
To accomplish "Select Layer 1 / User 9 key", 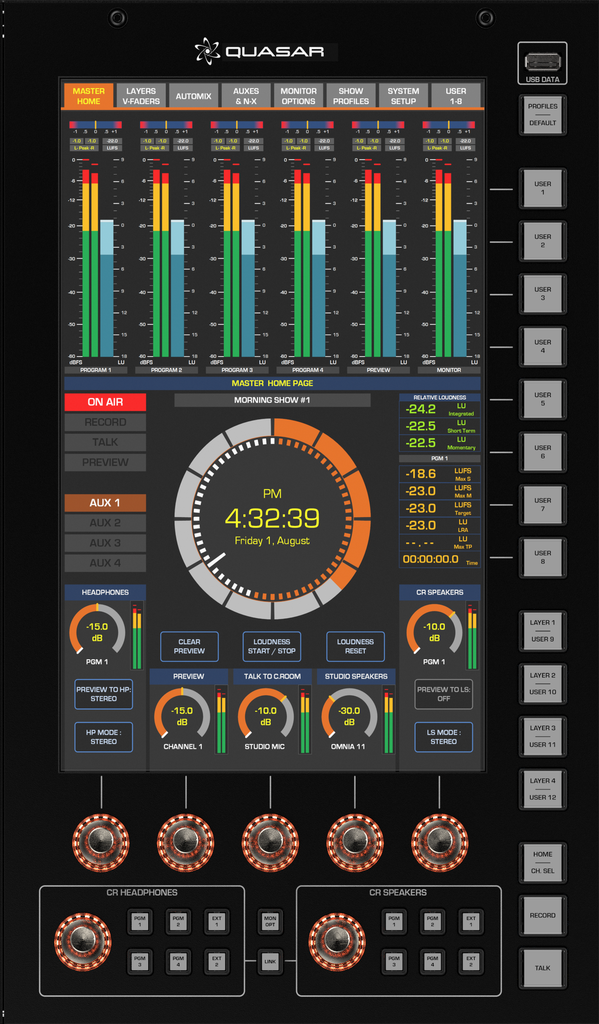I will point(542,631).
